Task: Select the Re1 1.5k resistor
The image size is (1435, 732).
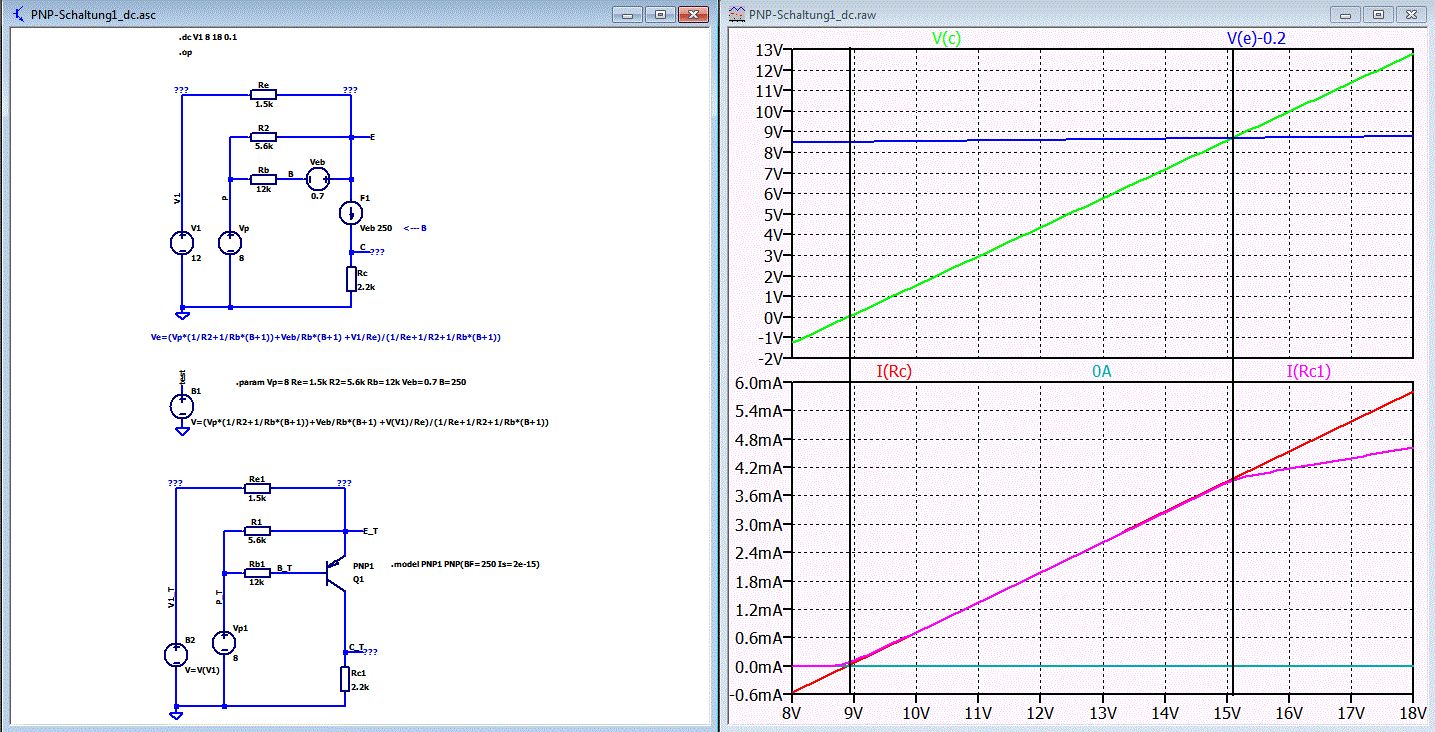Action: coord(258,489)
